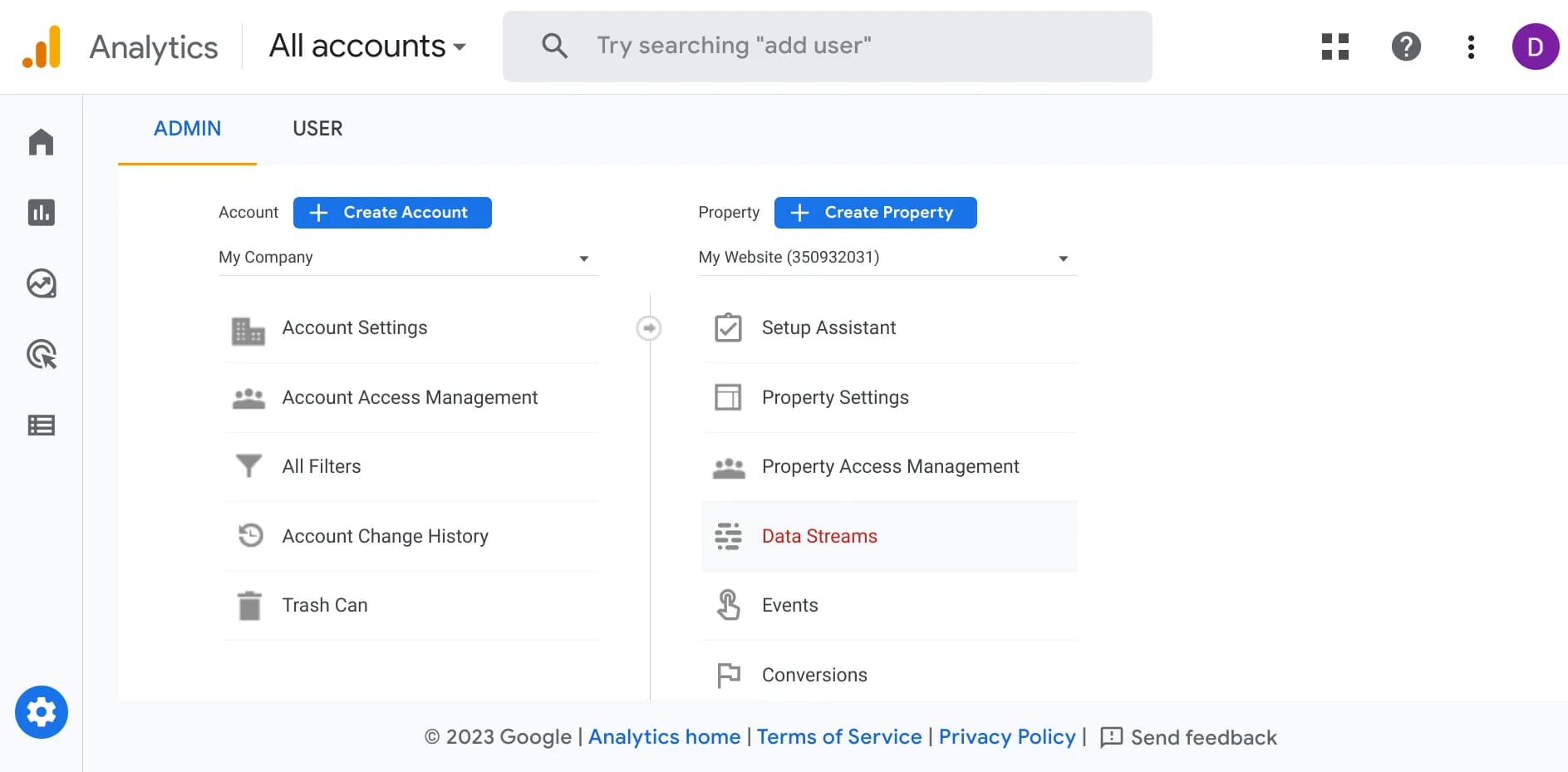The height and width of the screenshot is (772, 1568).
Task: Click the Help question mark icon
Action: point(1406,47)
